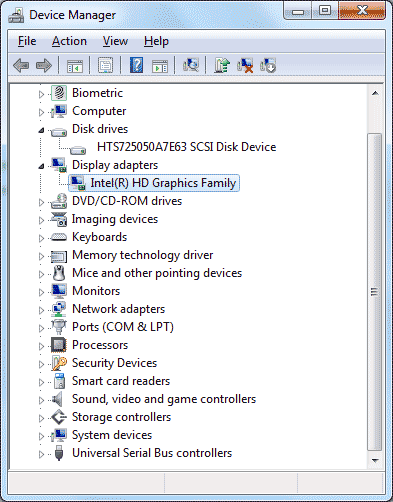Click the DVD/CD-ROM drives icon

click(59, 201)
